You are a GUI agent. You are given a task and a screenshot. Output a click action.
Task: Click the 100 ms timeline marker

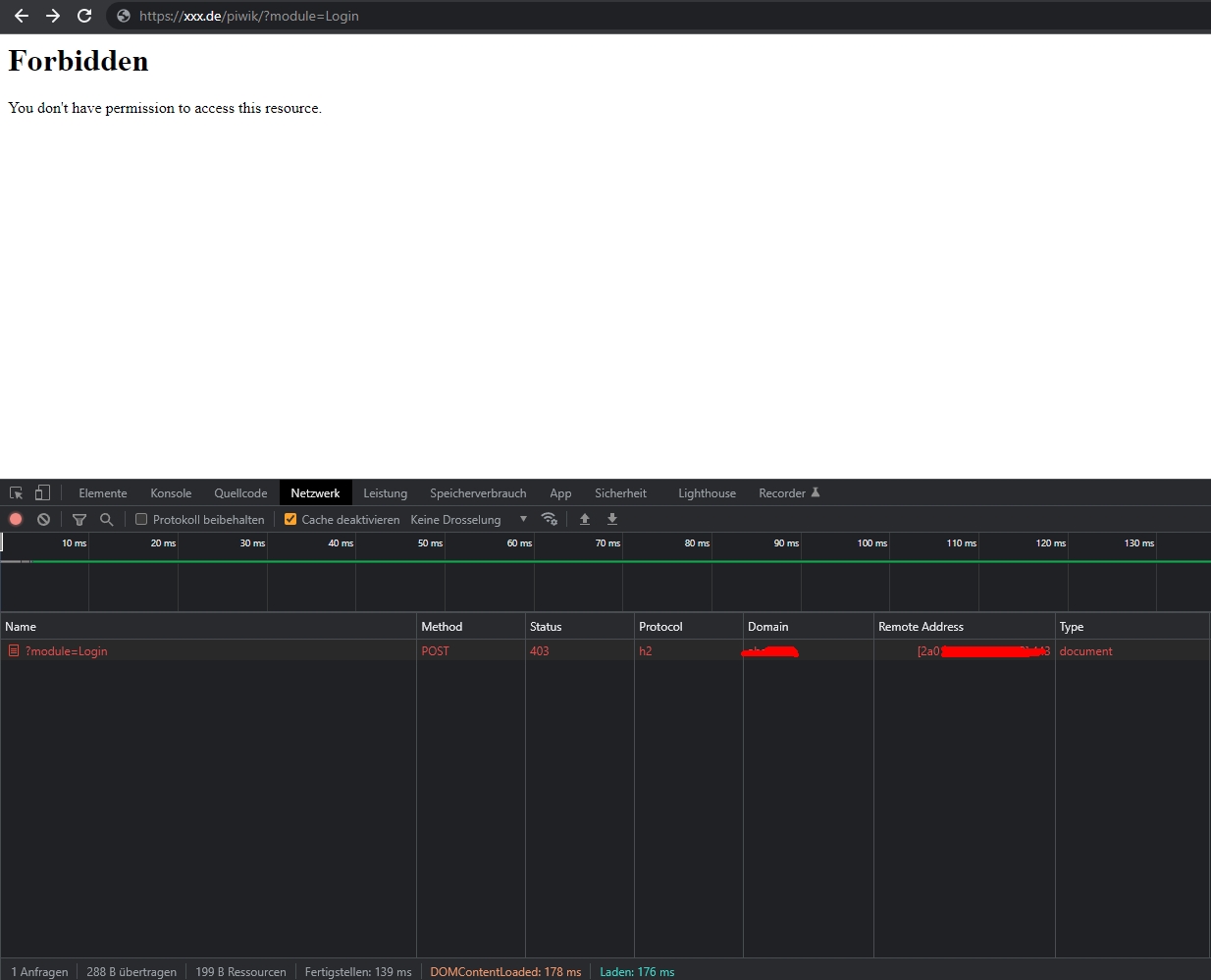click(871, 542)
